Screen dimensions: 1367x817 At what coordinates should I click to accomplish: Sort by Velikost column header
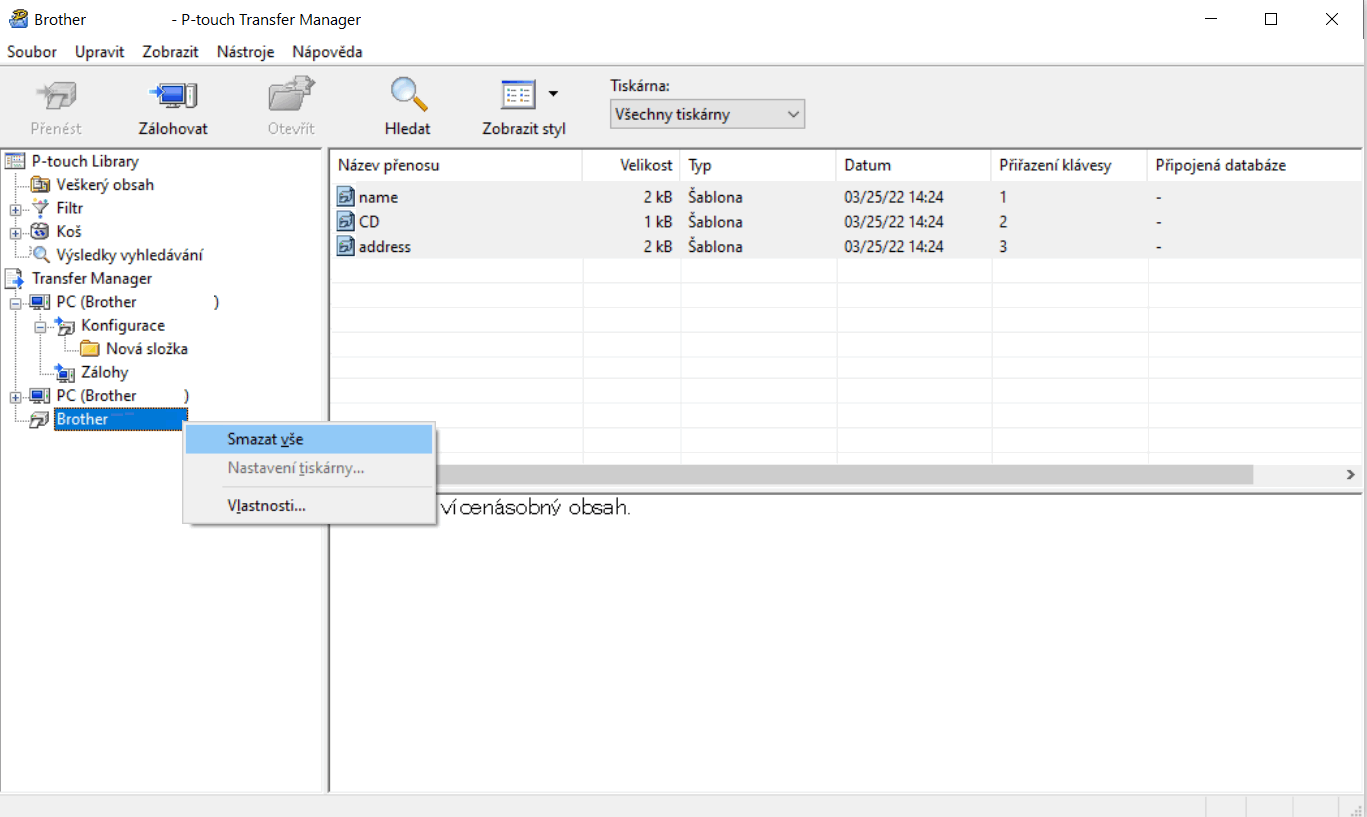(632, 165)
